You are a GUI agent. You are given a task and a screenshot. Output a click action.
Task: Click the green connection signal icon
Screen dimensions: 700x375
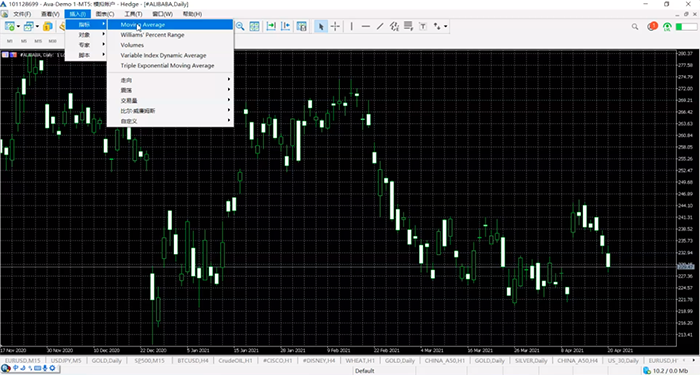point(667,27)
